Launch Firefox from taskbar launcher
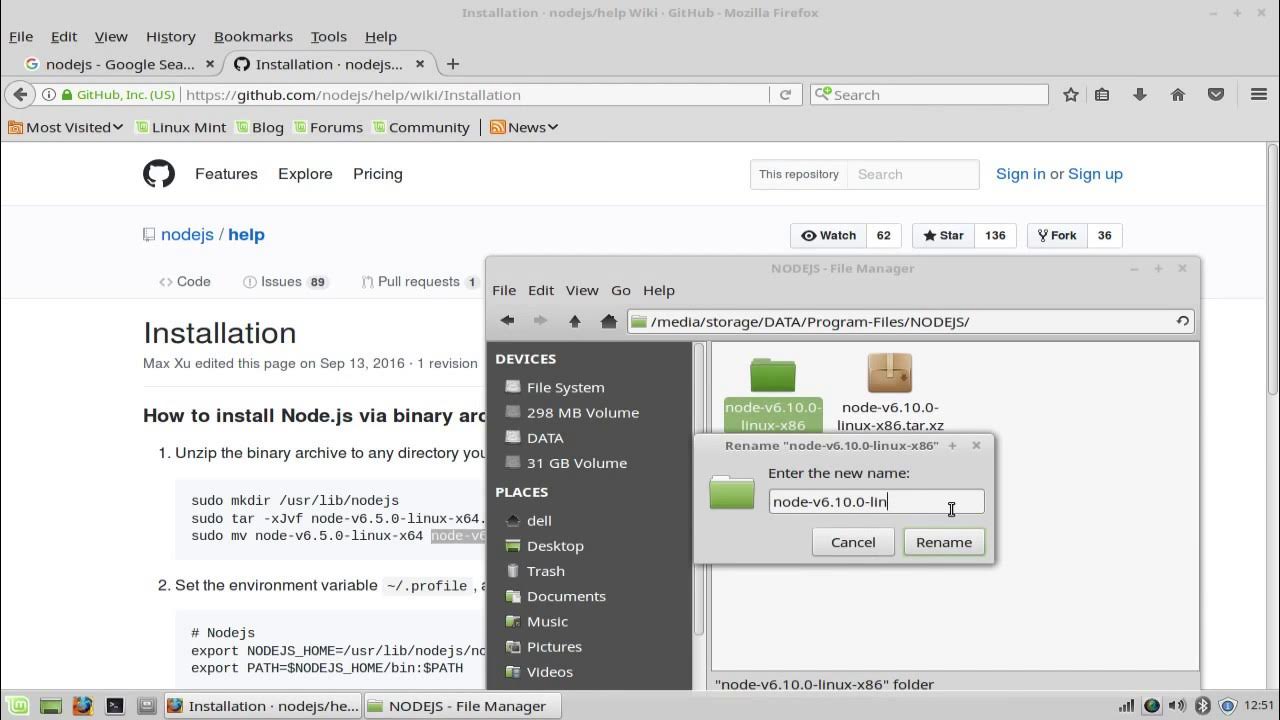This screenshot has height=720, width=1280. click(83, 705)
